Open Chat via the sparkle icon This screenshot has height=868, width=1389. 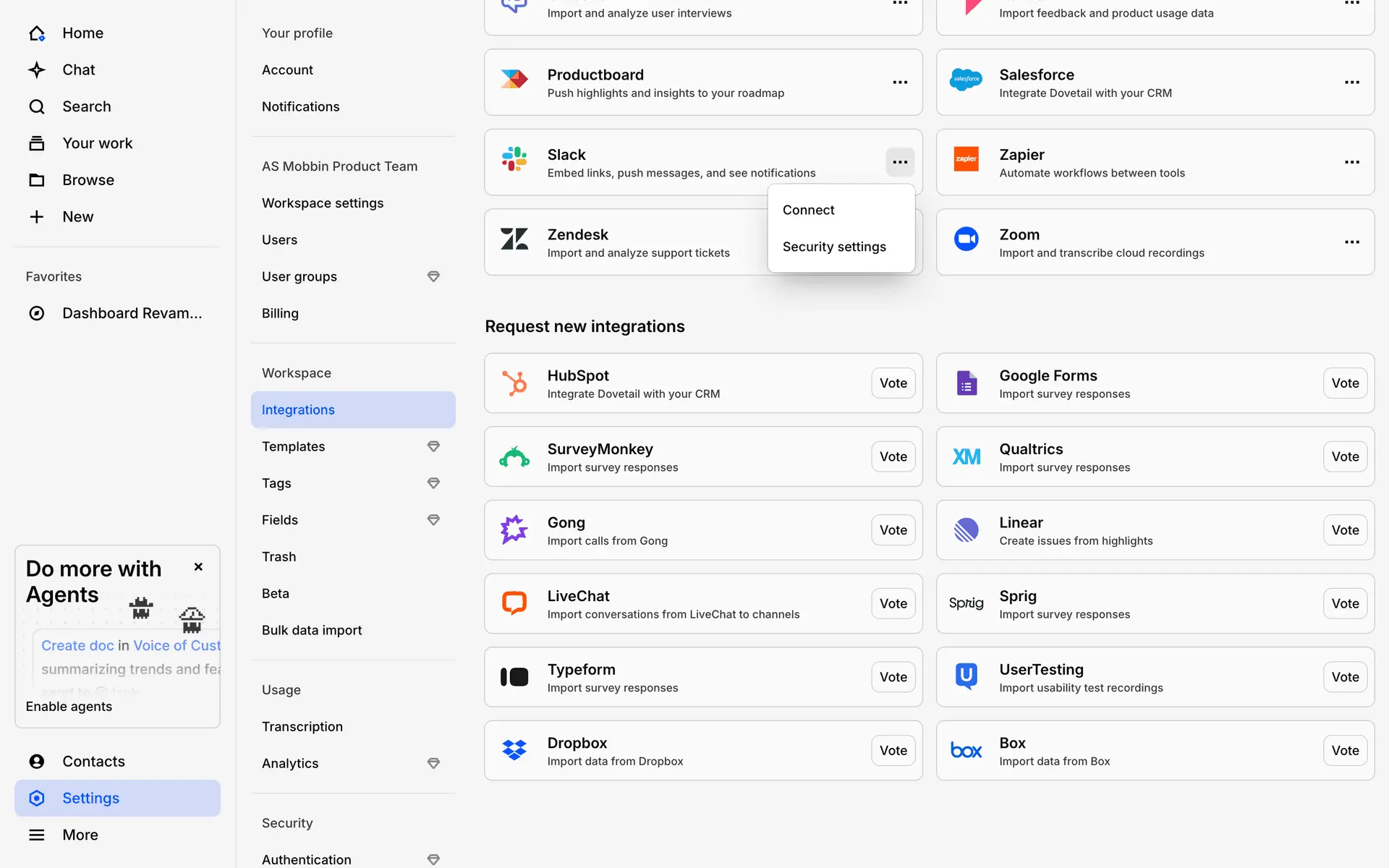[36, 70]
